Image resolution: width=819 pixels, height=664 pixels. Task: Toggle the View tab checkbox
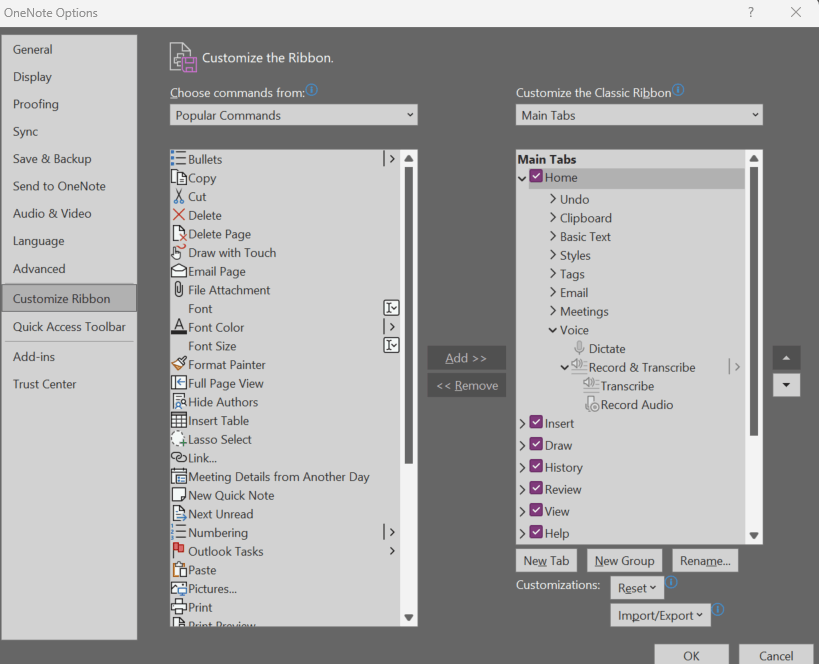(536, 509)
